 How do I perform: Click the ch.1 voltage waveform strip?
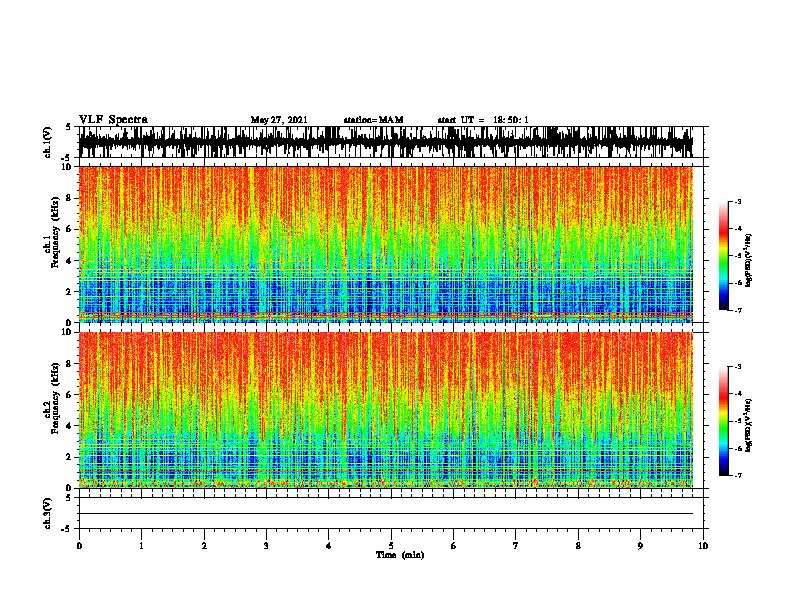click(x=385, y=142)
